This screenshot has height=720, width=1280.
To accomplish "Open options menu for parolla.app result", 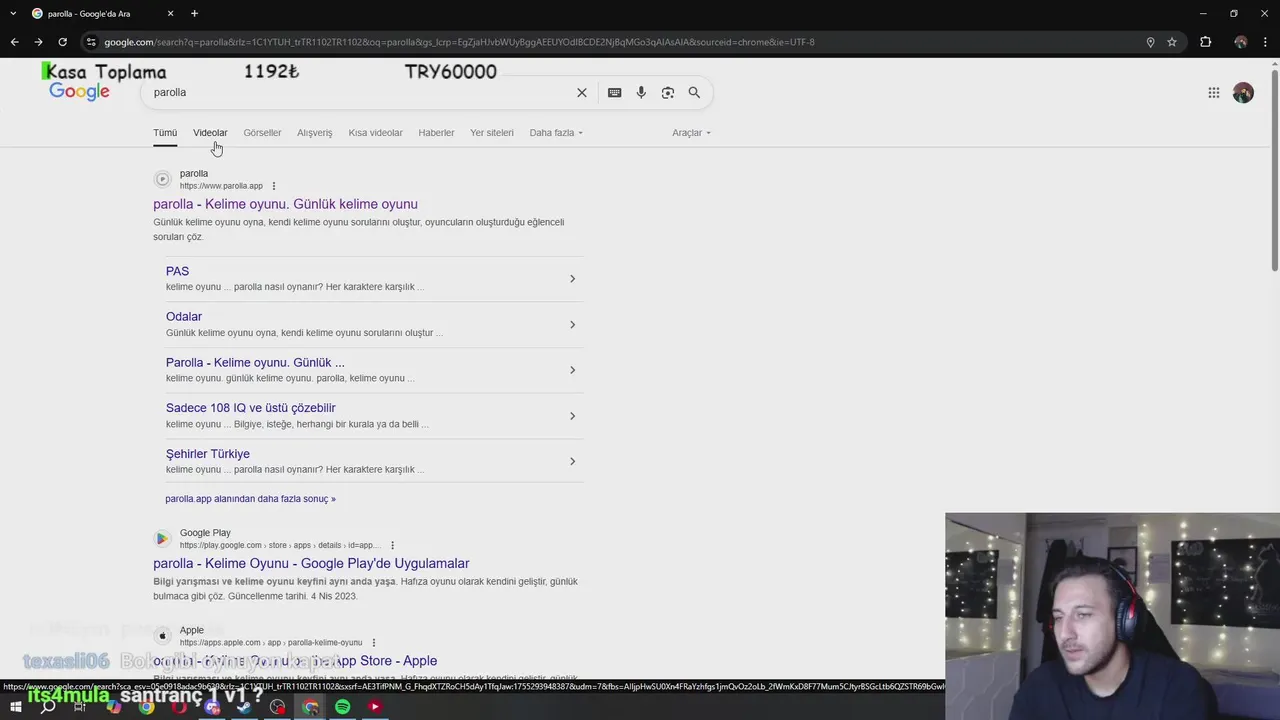I will (x=274, y=186).
